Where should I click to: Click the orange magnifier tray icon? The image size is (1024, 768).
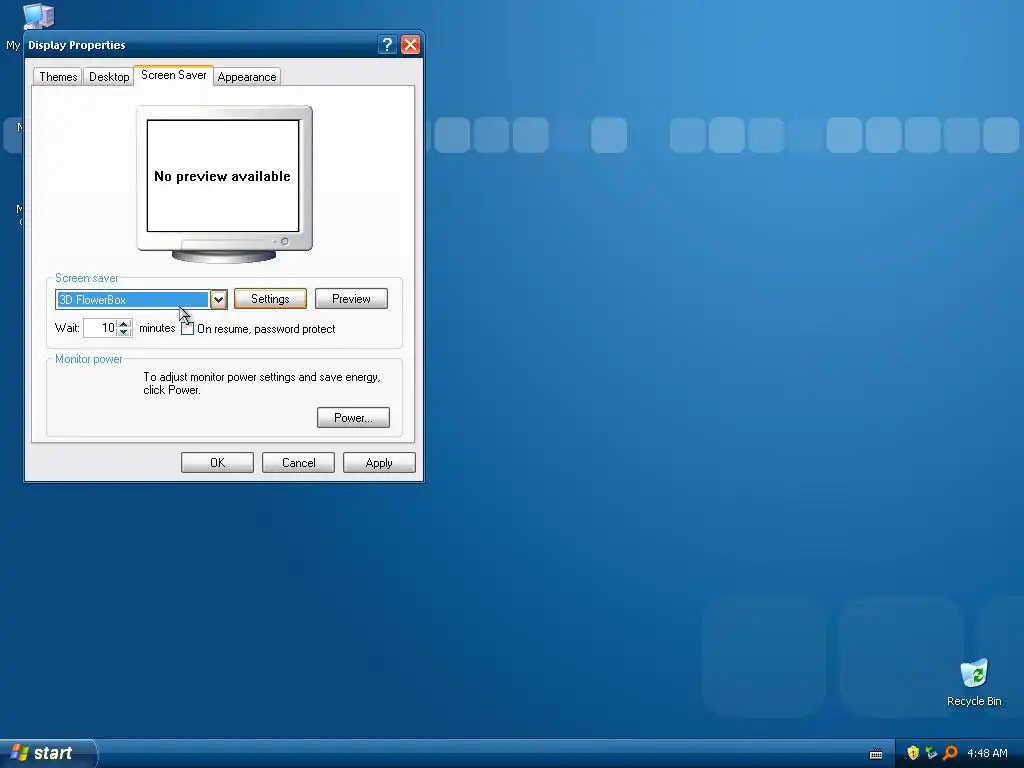(950, 753)
